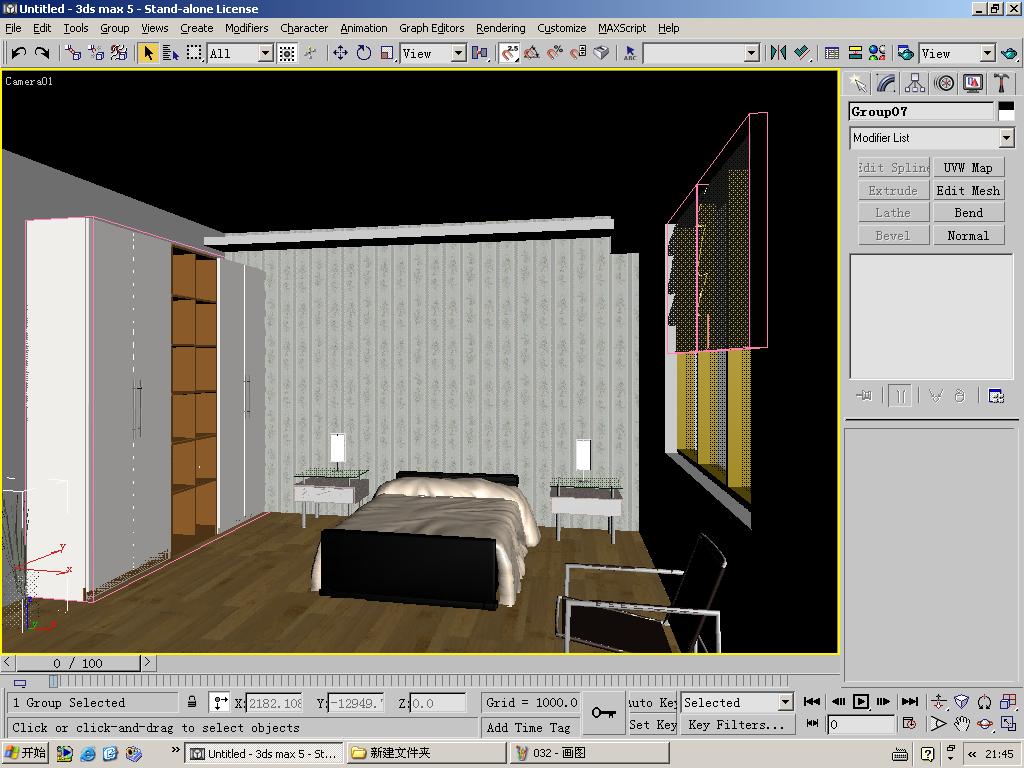Click the Rectangular Selection Region icon
This screenshot has height=768, width=1024.
[194, 53]
